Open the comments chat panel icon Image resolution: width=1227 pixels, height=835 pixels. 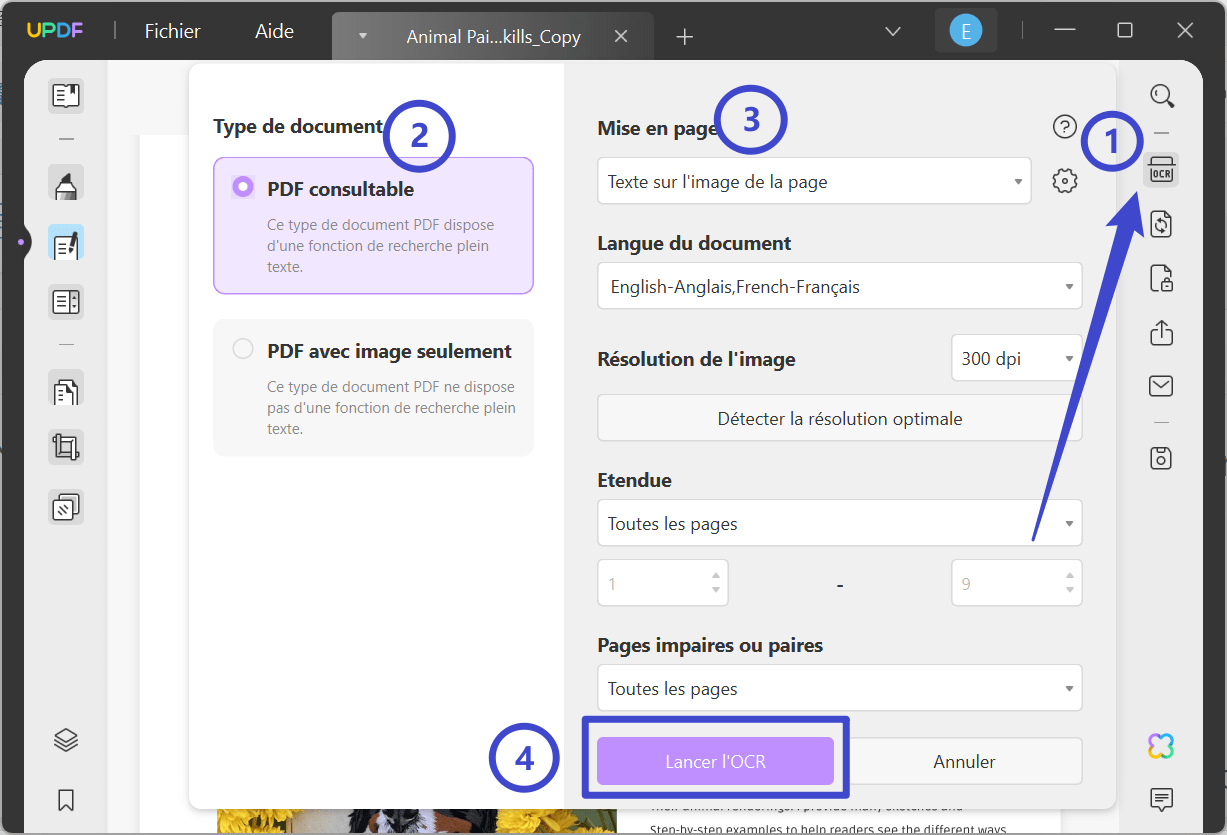pos(1161,799)
